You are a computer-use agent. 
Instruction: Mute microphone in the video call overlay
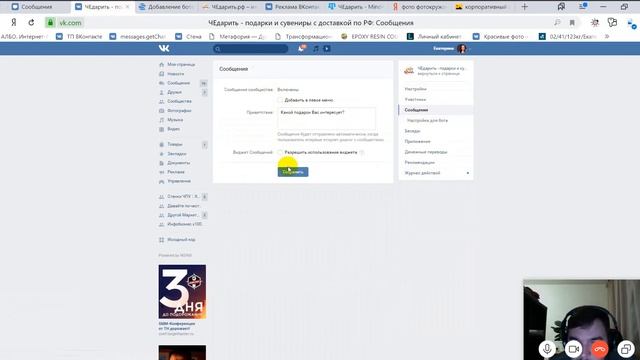[x=547, y=349]
